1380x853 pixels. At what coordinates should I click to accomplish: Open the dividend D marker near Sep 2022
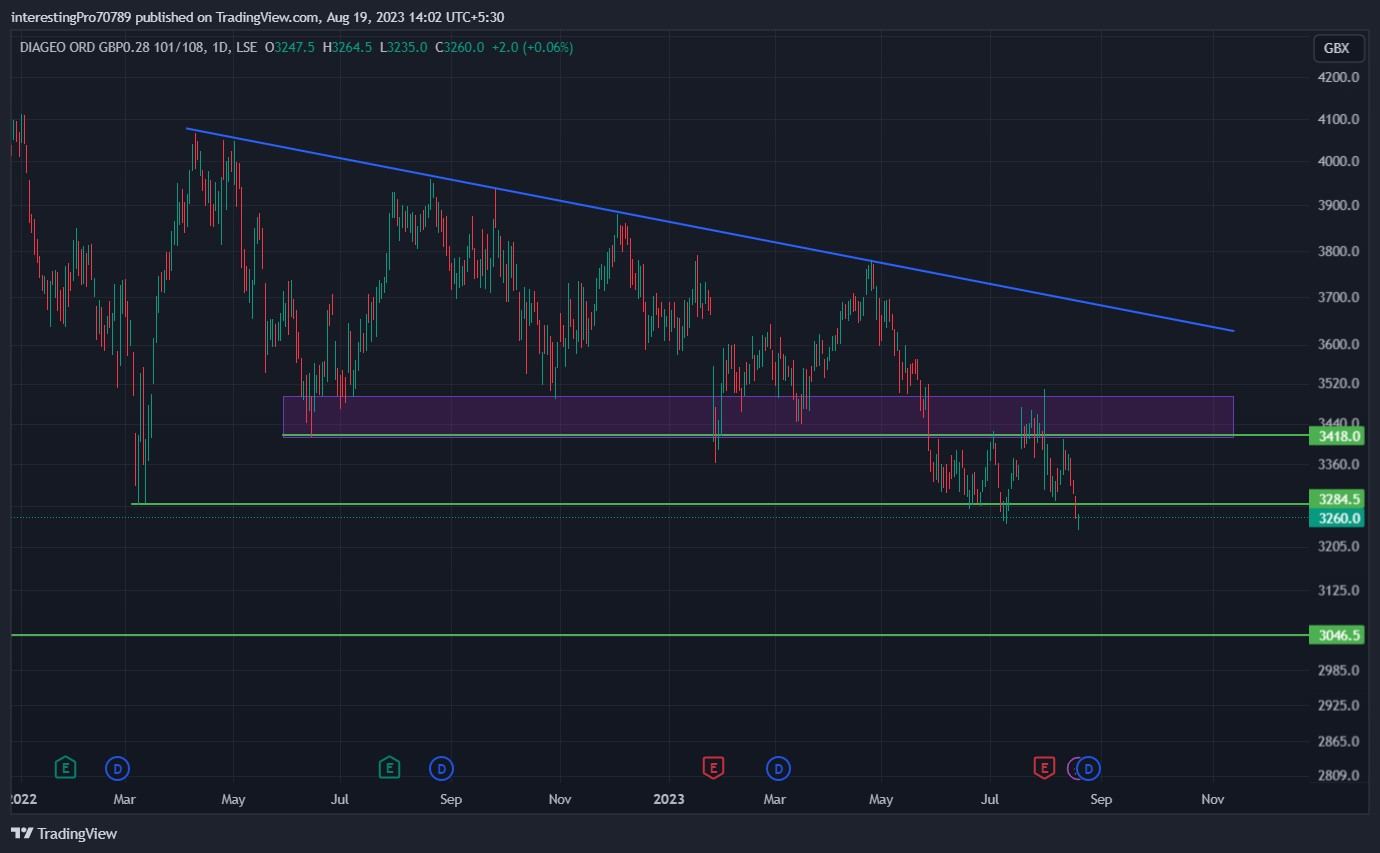(442, 768)
